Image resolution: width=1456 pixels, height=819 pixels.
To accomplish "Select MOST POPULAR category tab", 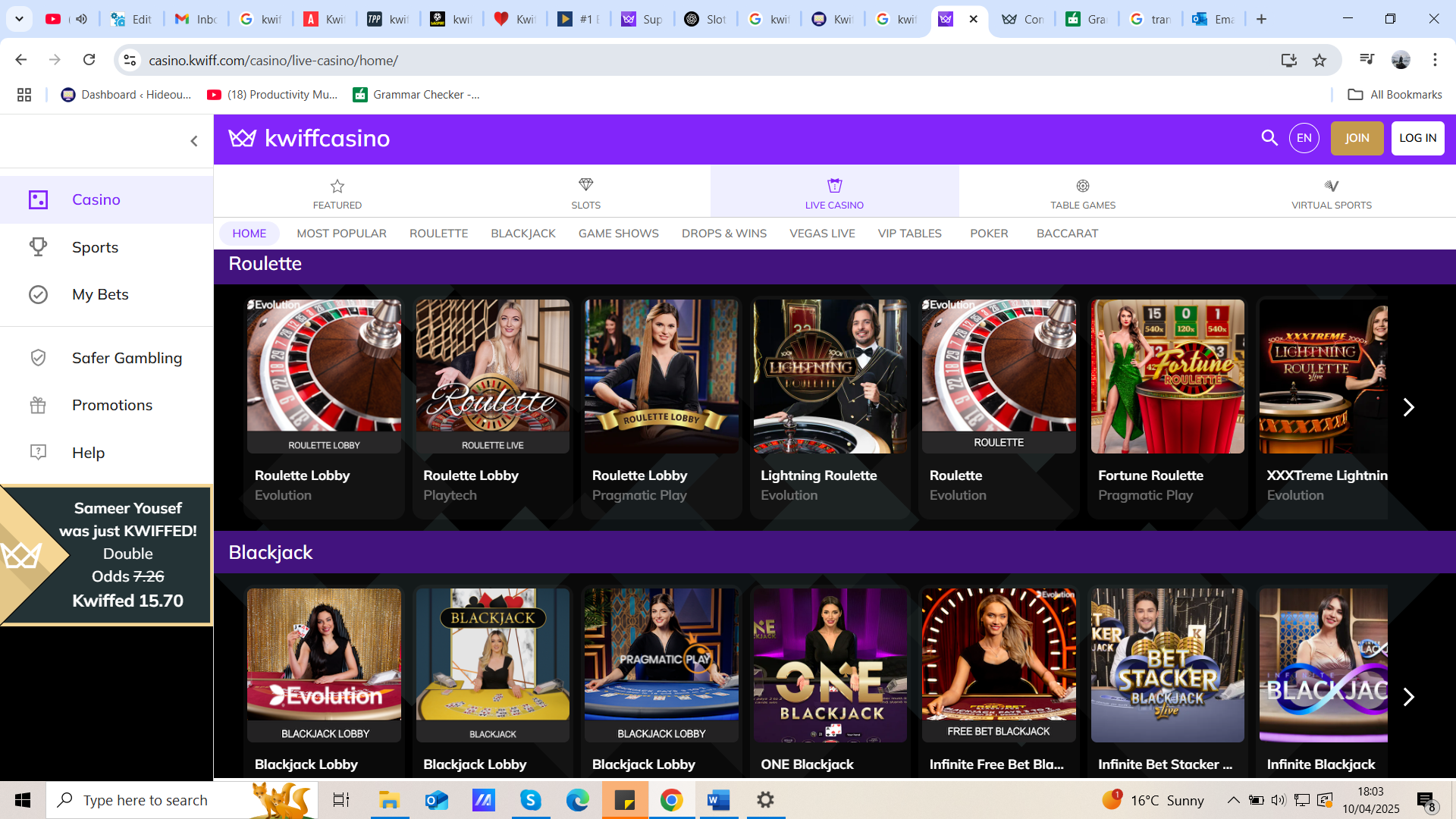I will click(x=341, y=234).
